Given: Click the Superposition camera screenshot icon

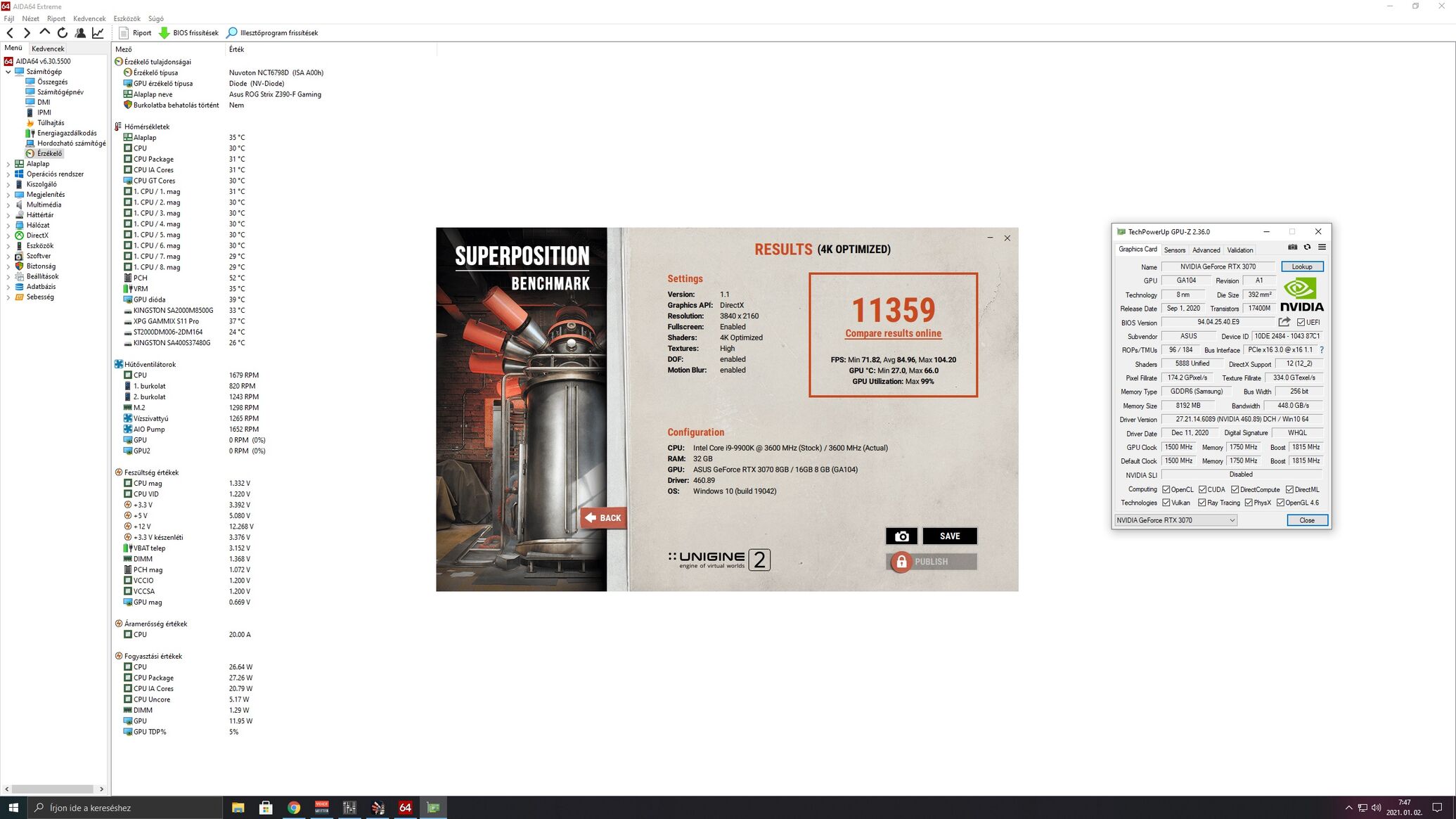Looking at the screenshot, I should (x=901, y=536).
